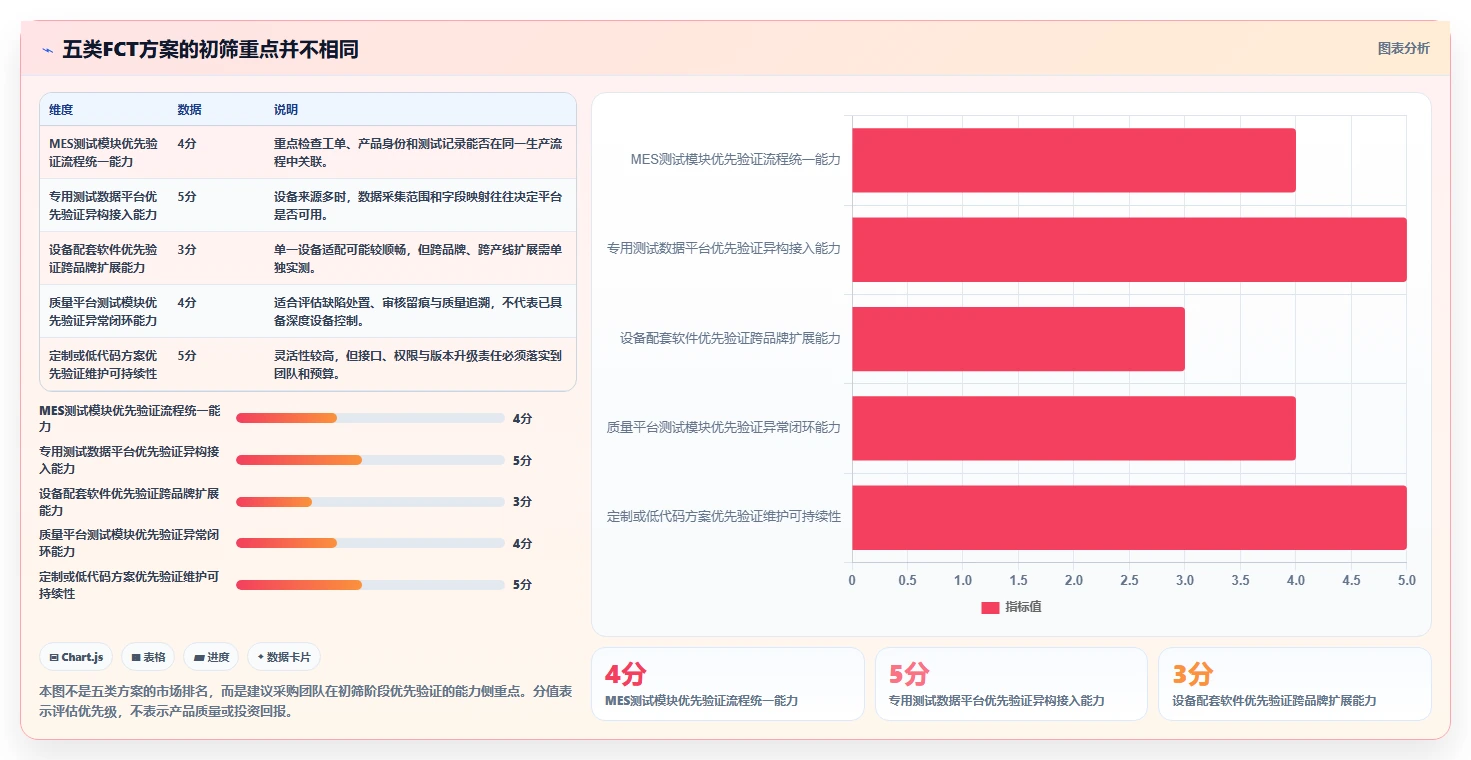Click the page title 五类FCT方案的初筛重点并不相同
The image size is (1471, 760).
click(x=210, y=50)
